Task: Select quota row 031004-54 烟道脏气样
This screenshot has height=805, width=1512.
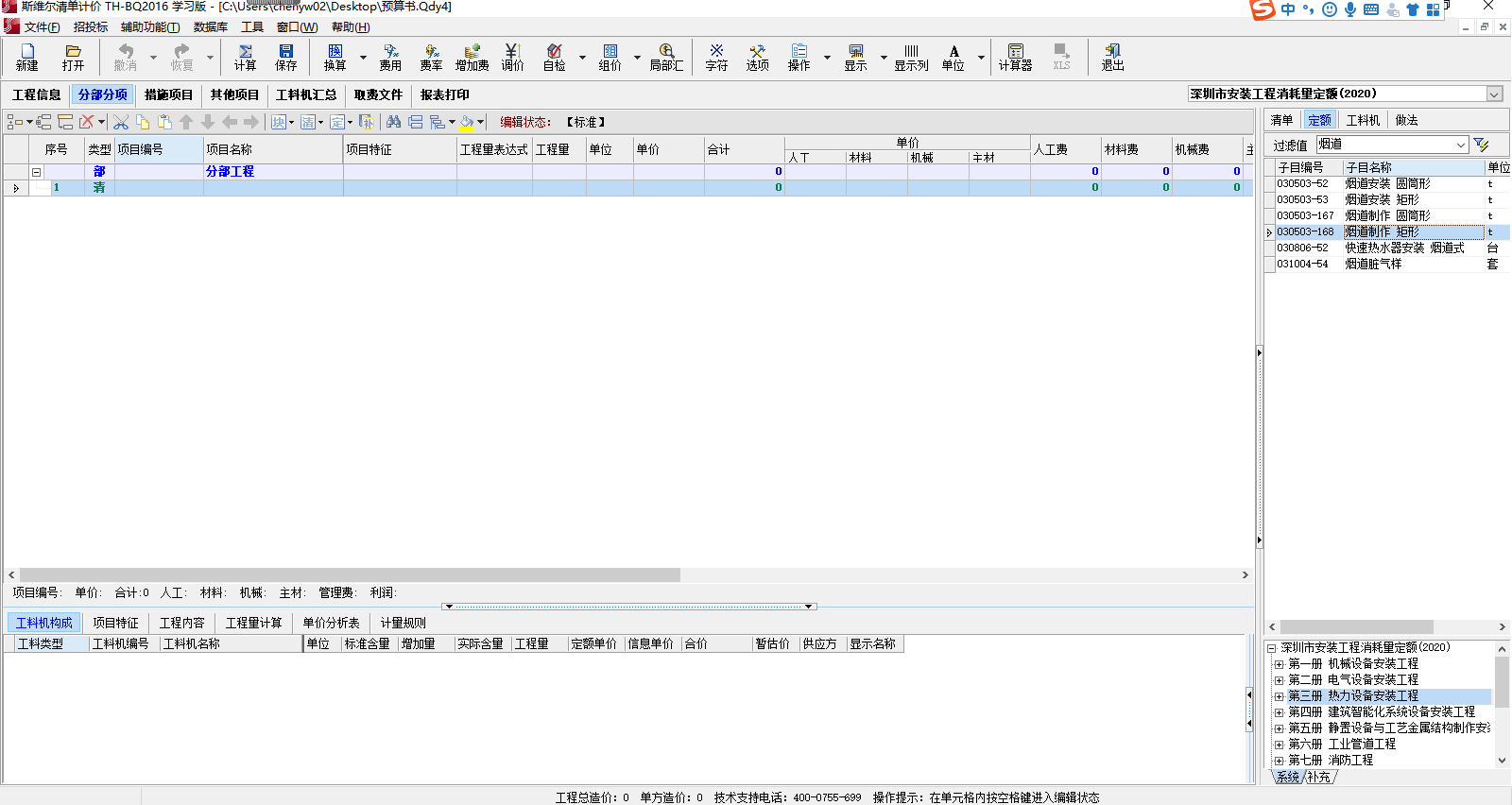Action: [1386, 265]
